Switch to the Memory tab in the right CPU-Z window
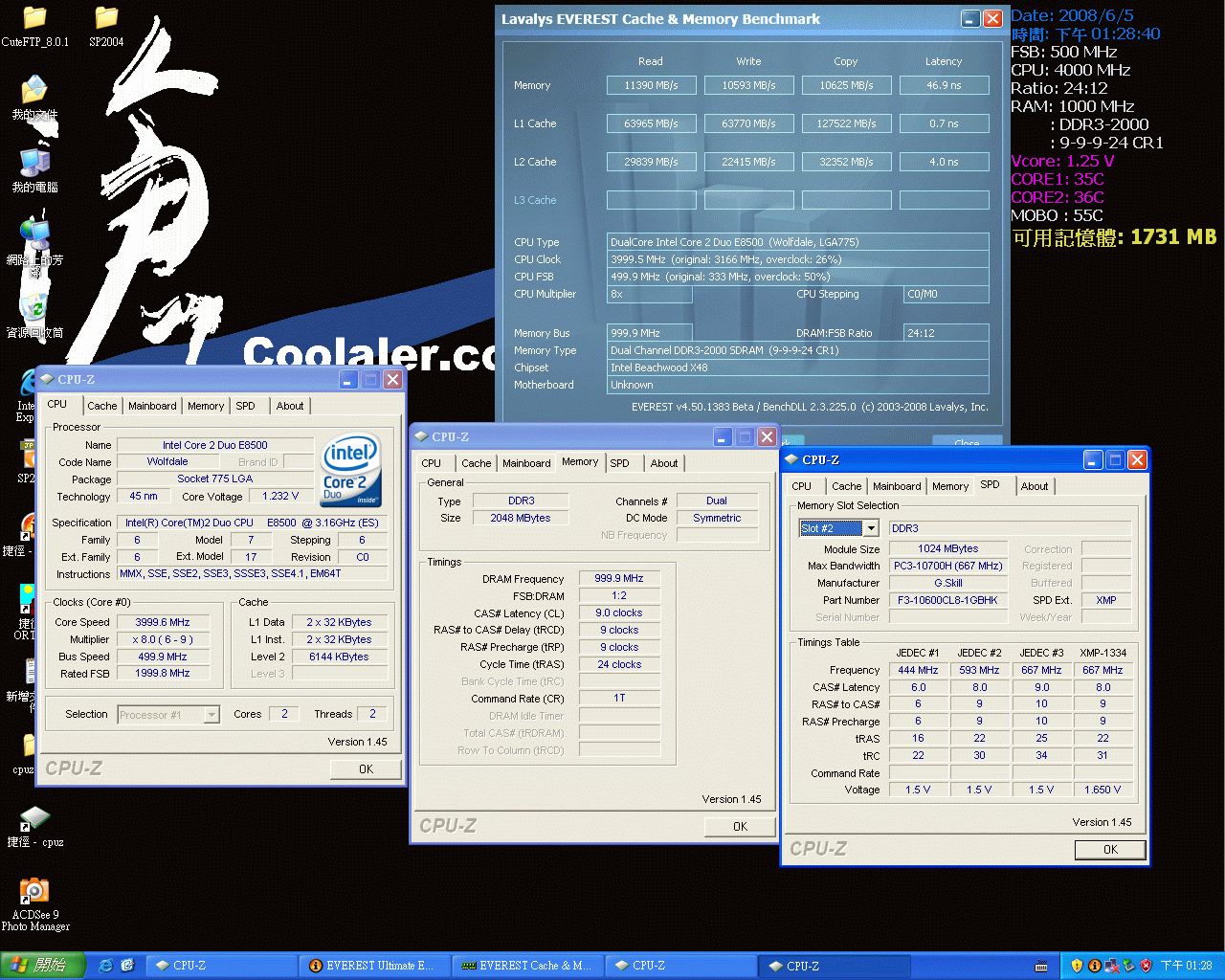Viewport: 1225px width, 980px height. coord(950,486)
